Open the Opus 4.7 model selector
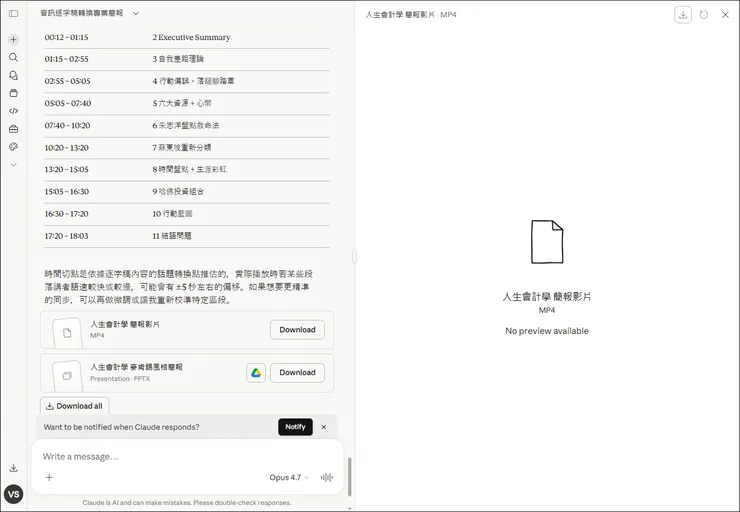This screenshot has height=512, width=740. point(289,478)
